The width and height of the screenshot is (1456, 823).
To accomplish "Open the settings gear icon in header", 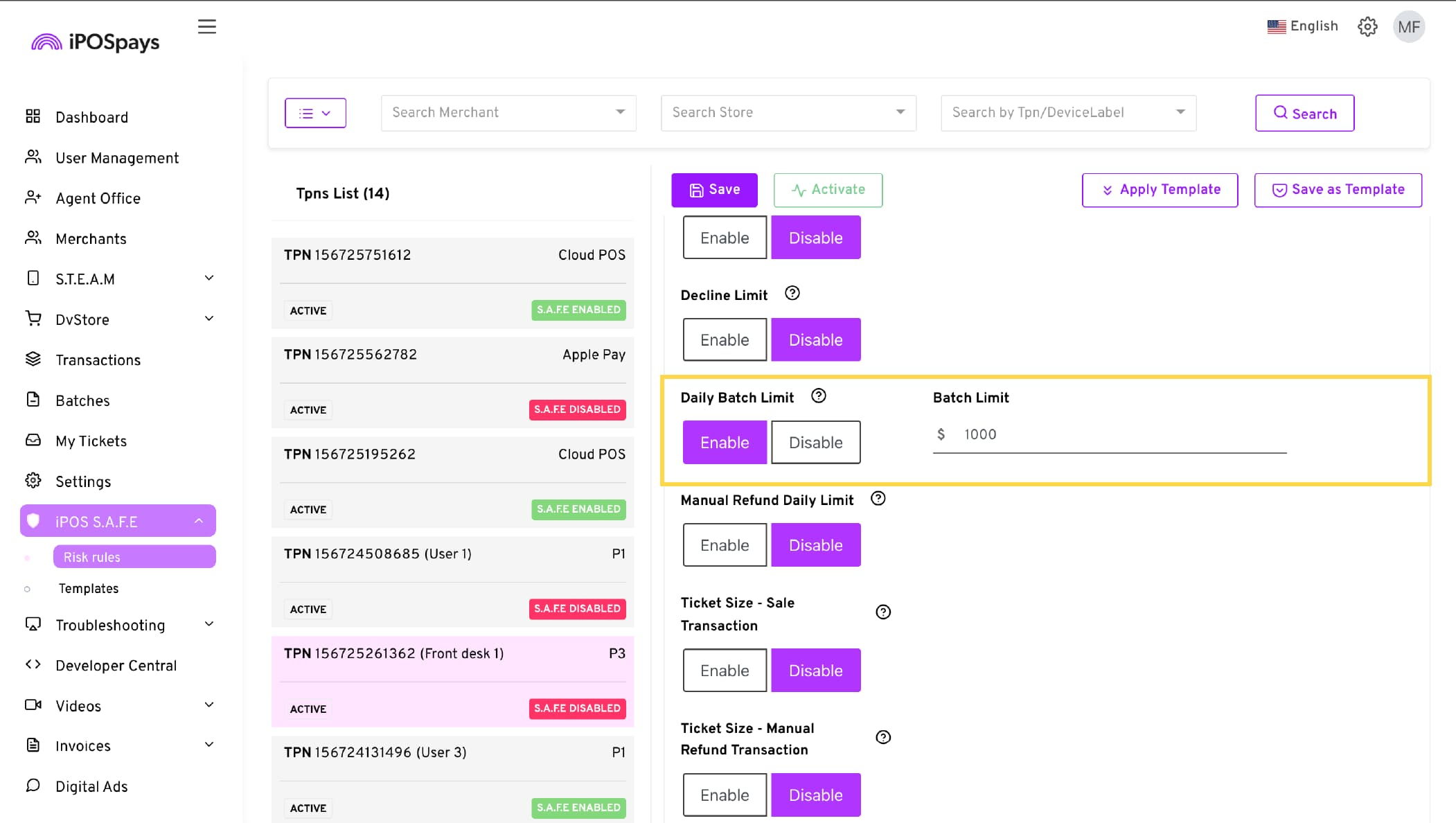I will 1367,26.
